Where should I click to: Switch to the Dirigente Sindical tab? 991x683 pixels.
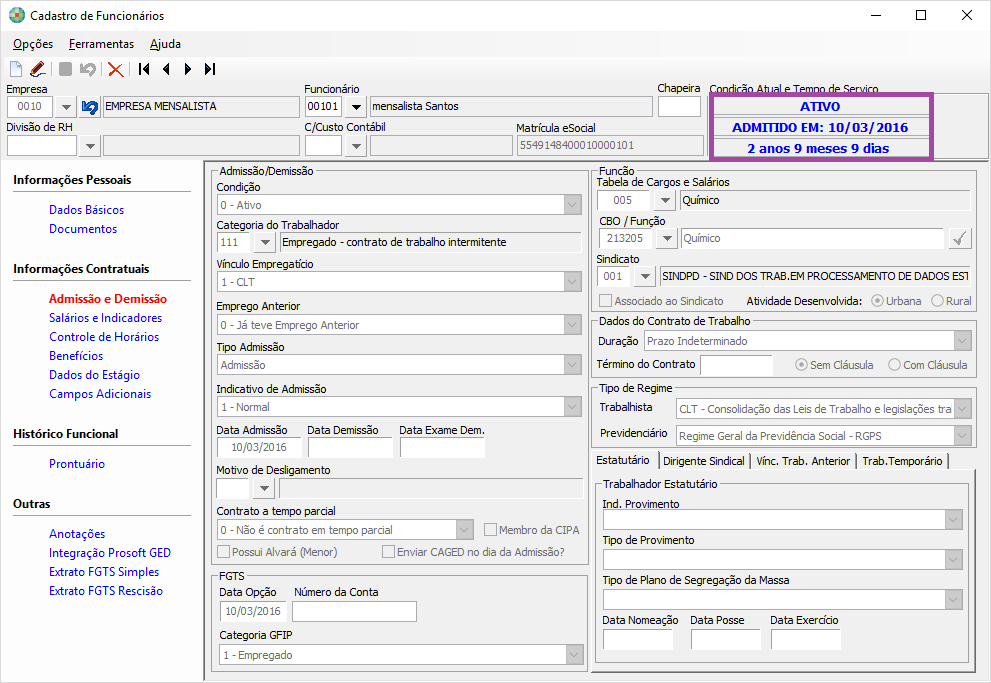(x=703, y=461)
